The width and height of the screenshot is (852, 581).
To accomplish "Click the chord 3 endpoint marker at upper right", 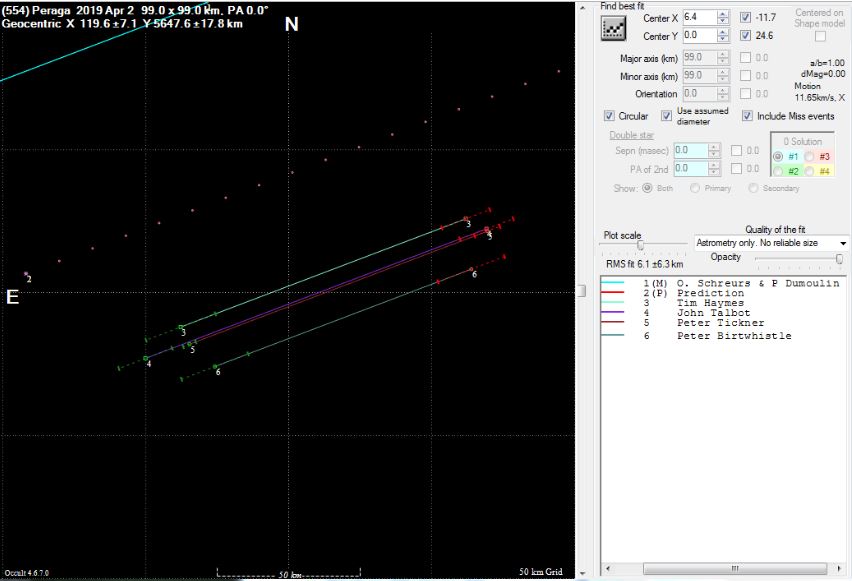I will coord(466,219).
